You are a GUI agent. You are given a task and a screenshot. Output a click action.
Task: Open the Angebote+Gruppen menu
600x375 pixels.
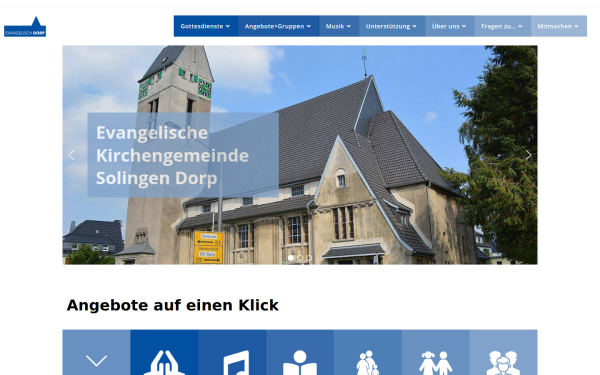click(279, 26)
